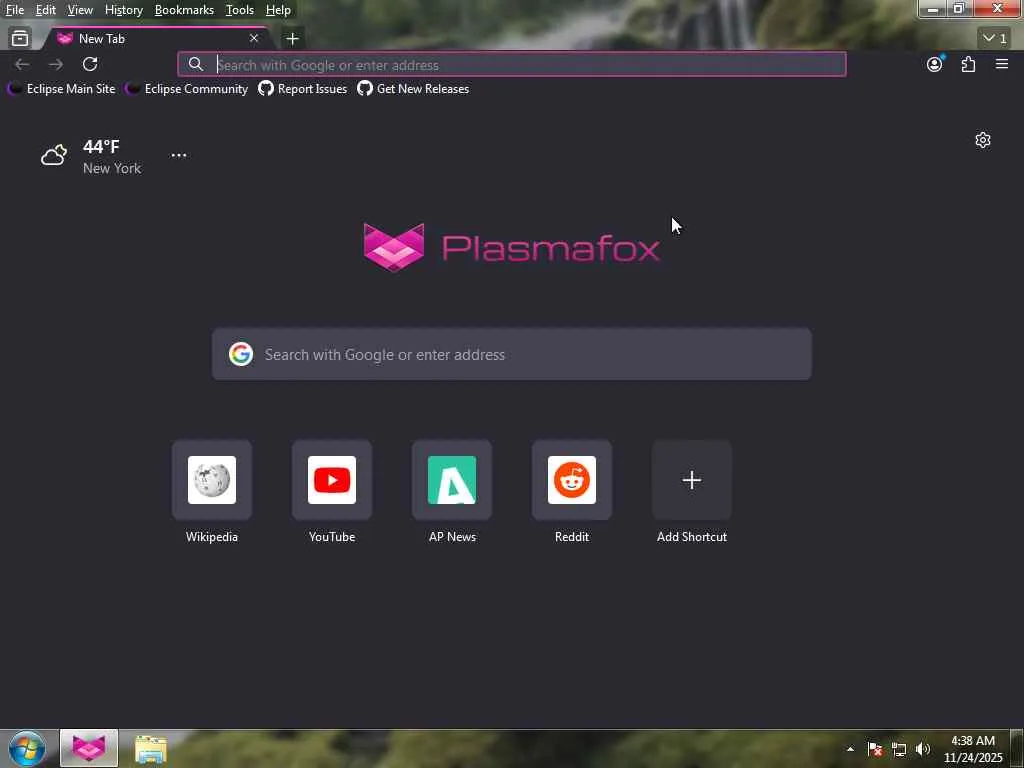1024x768 pixels.
Task: Click the Forward navigation arrow
Action: (56, 64)
